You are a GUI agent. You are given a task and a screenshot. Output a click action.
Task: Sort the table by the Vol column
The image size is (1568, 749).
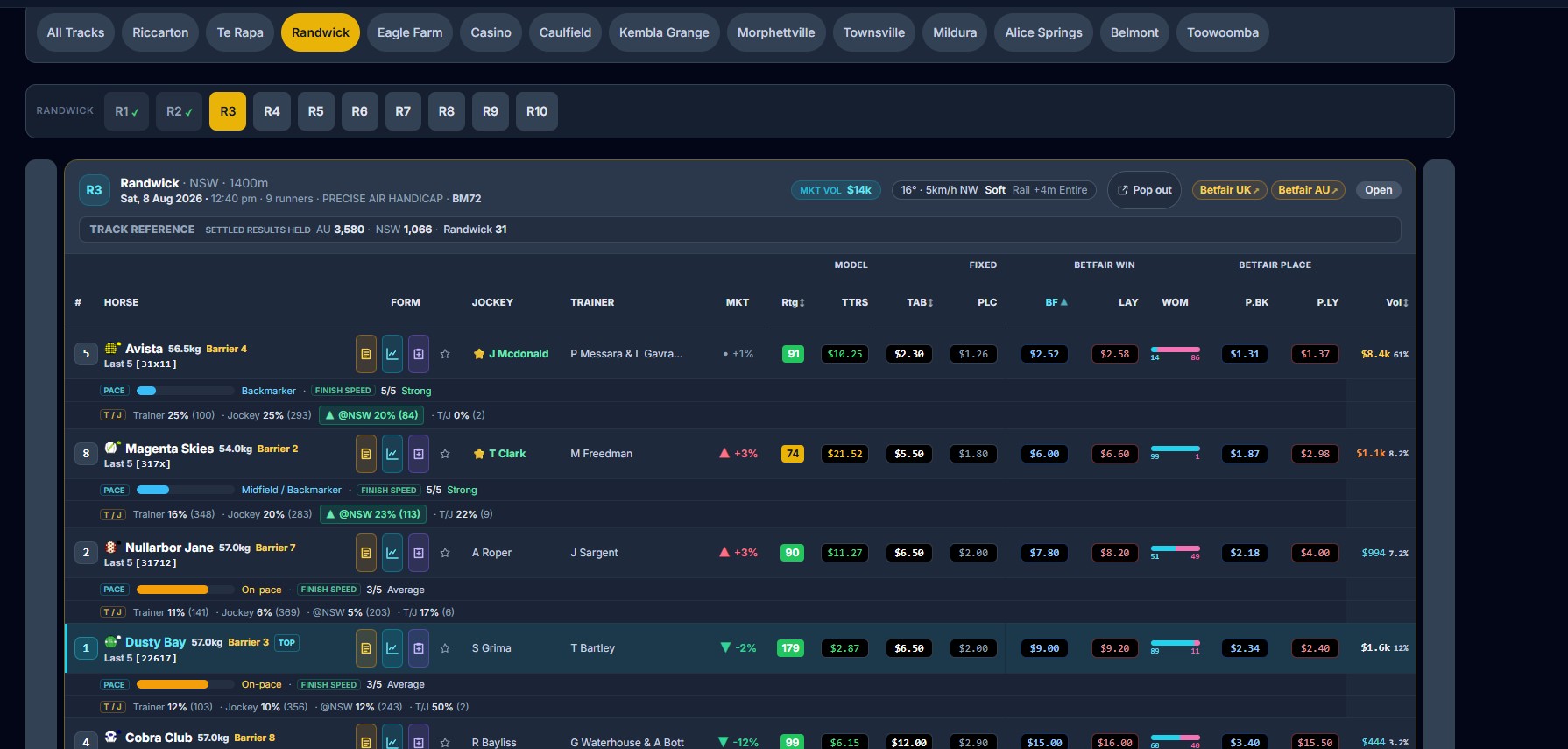click(x=1397, y=302)
